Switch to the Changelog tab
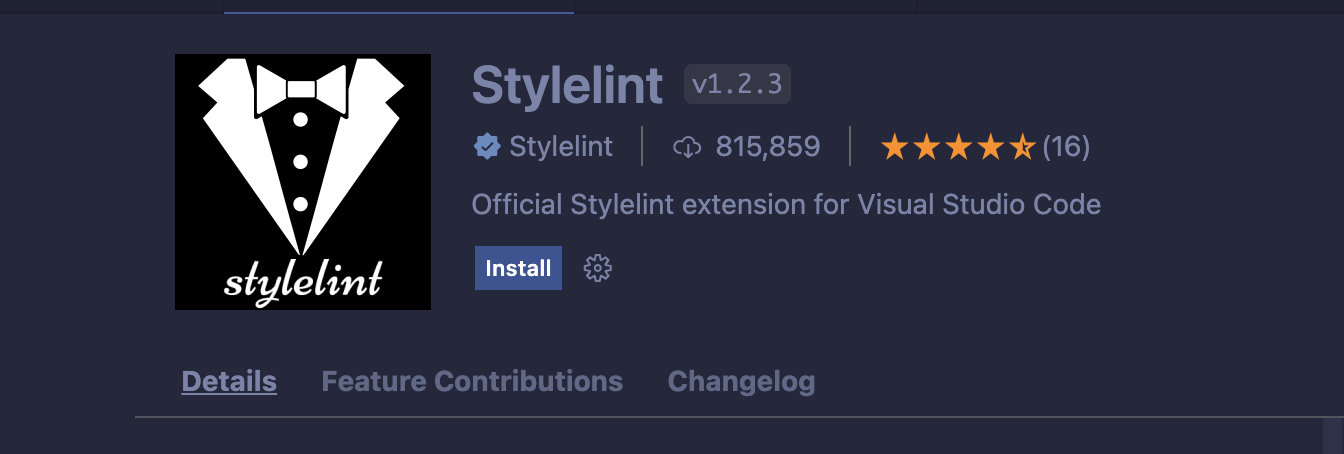Screen dimensions: 1344x454 click(x=741, y=381)
